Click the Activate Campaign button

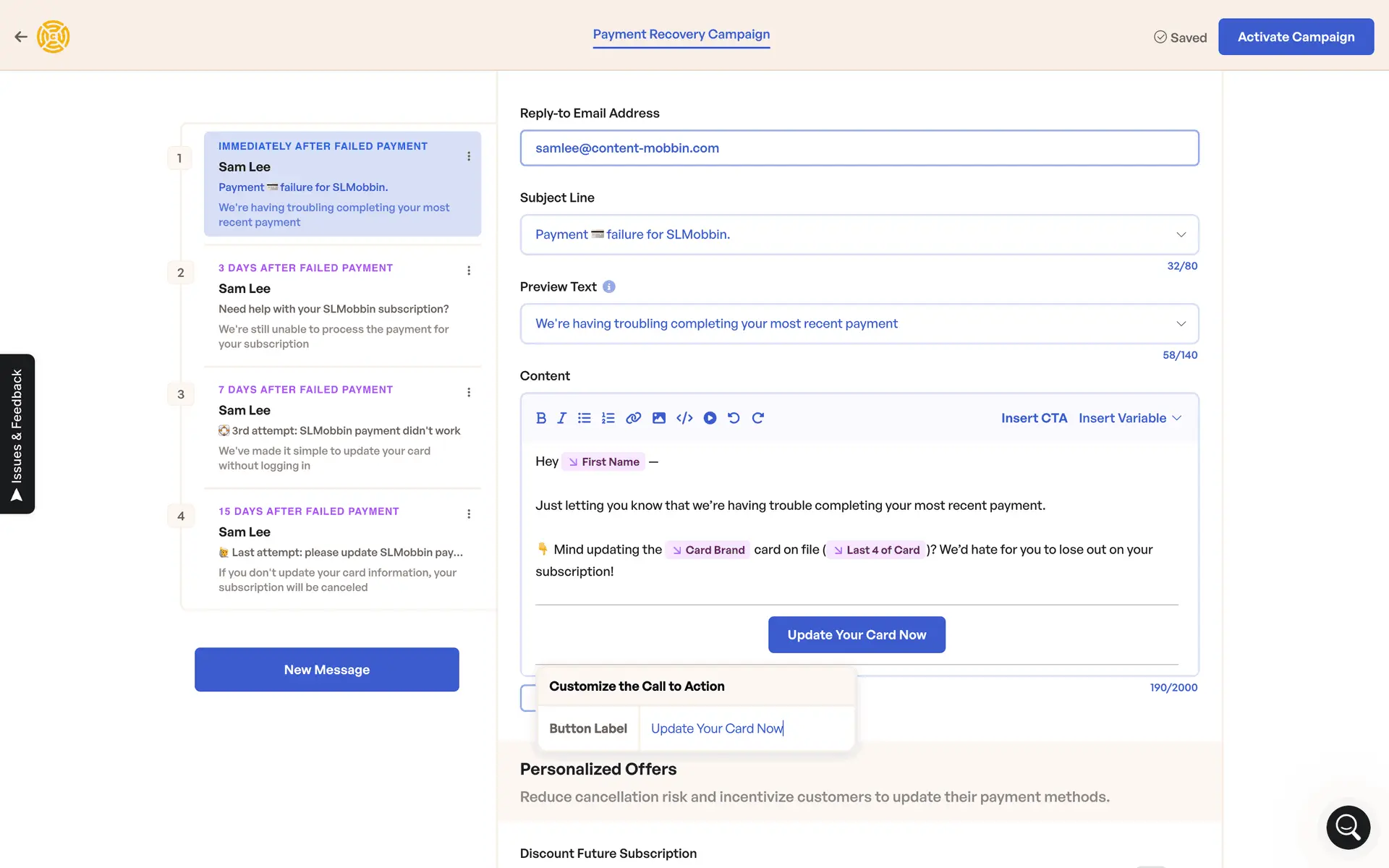click(x=1295, y=37)
